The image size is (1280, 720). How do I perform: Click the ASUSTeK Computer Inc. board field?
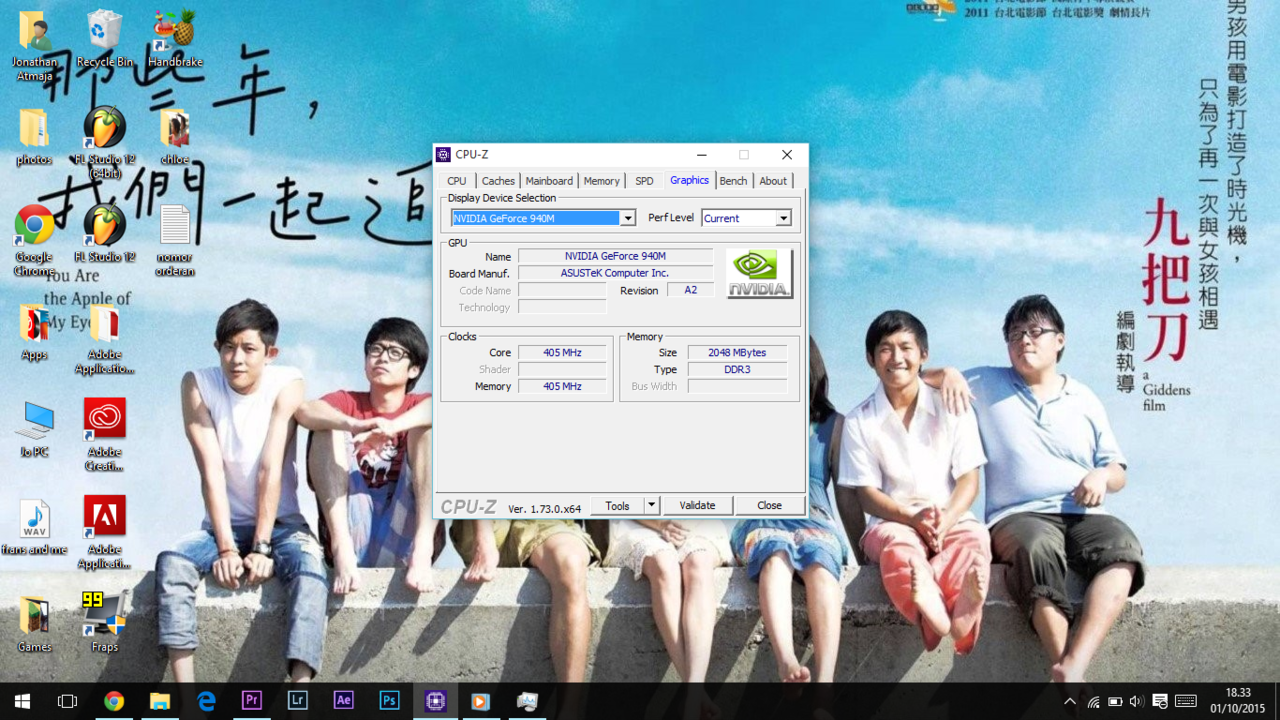(x=615, y=273)
